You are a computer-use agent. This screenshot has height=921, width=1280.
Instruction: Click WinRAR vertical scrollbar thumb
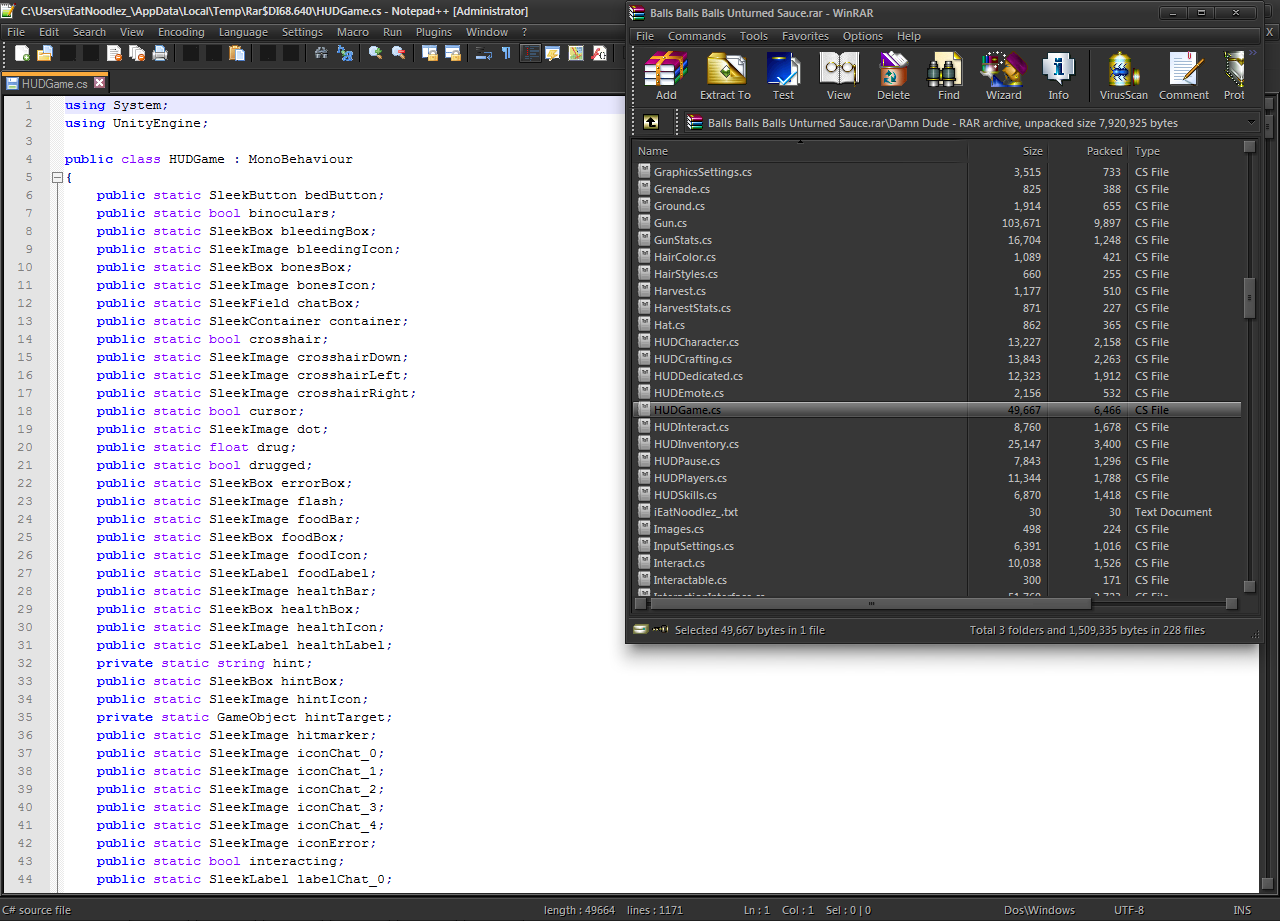[1249, 298]
